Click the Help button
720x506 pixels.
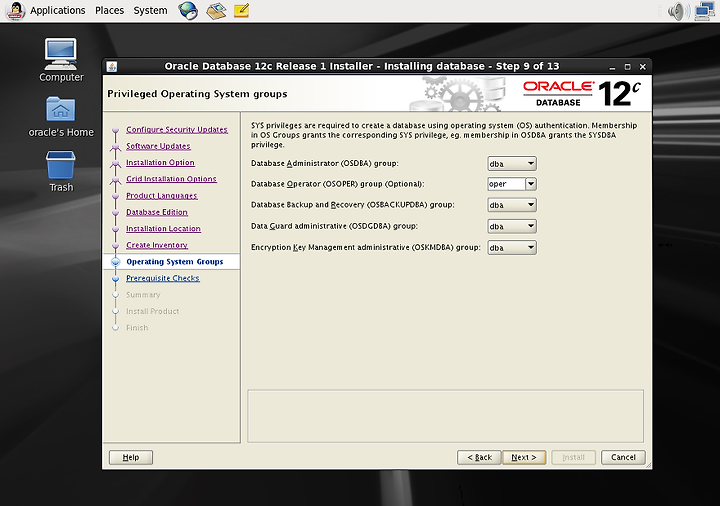[x=131, y=457]
